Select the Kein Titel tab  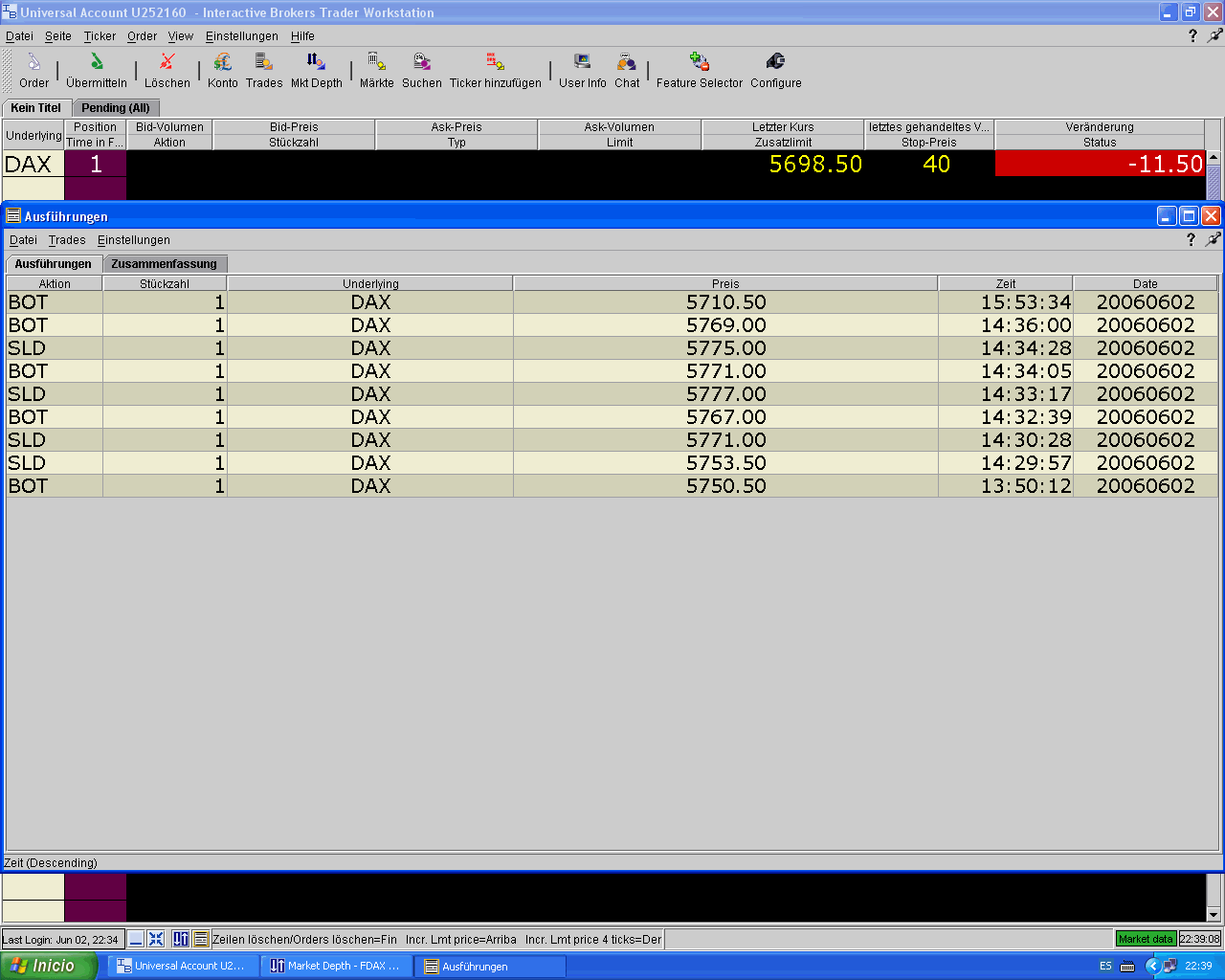coord(36,107)
